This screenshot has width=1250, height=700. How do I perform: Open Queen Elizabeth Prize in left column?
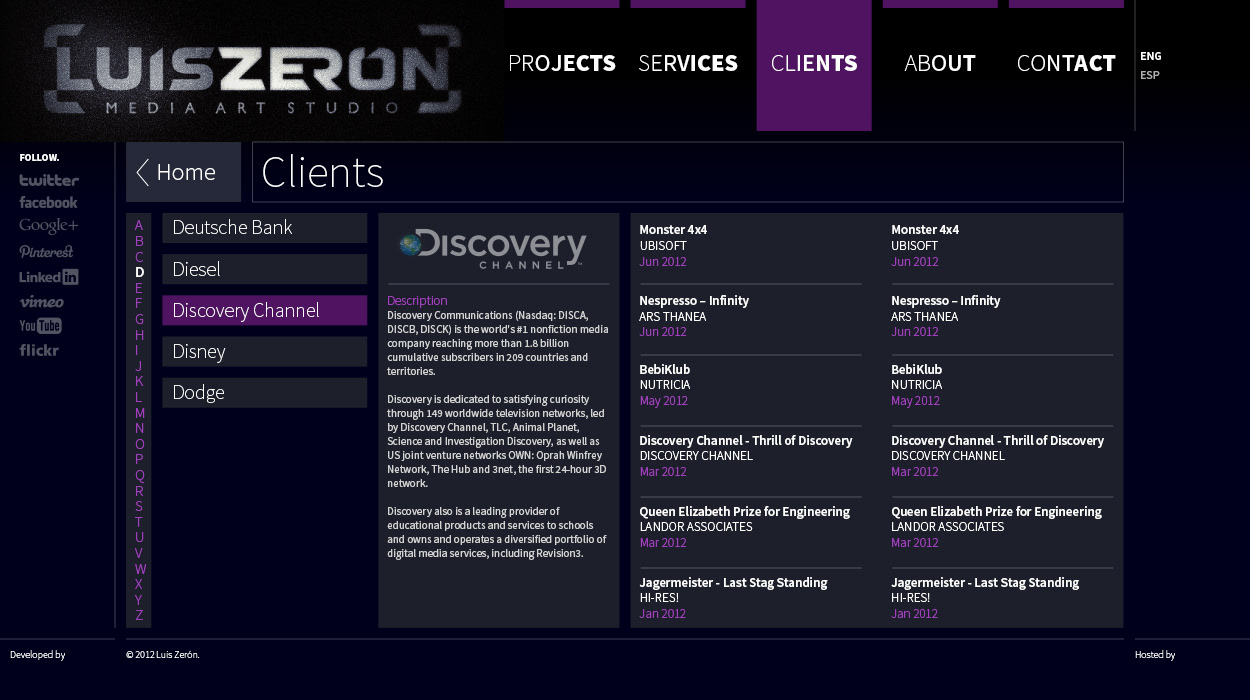(x=745, y=512)
